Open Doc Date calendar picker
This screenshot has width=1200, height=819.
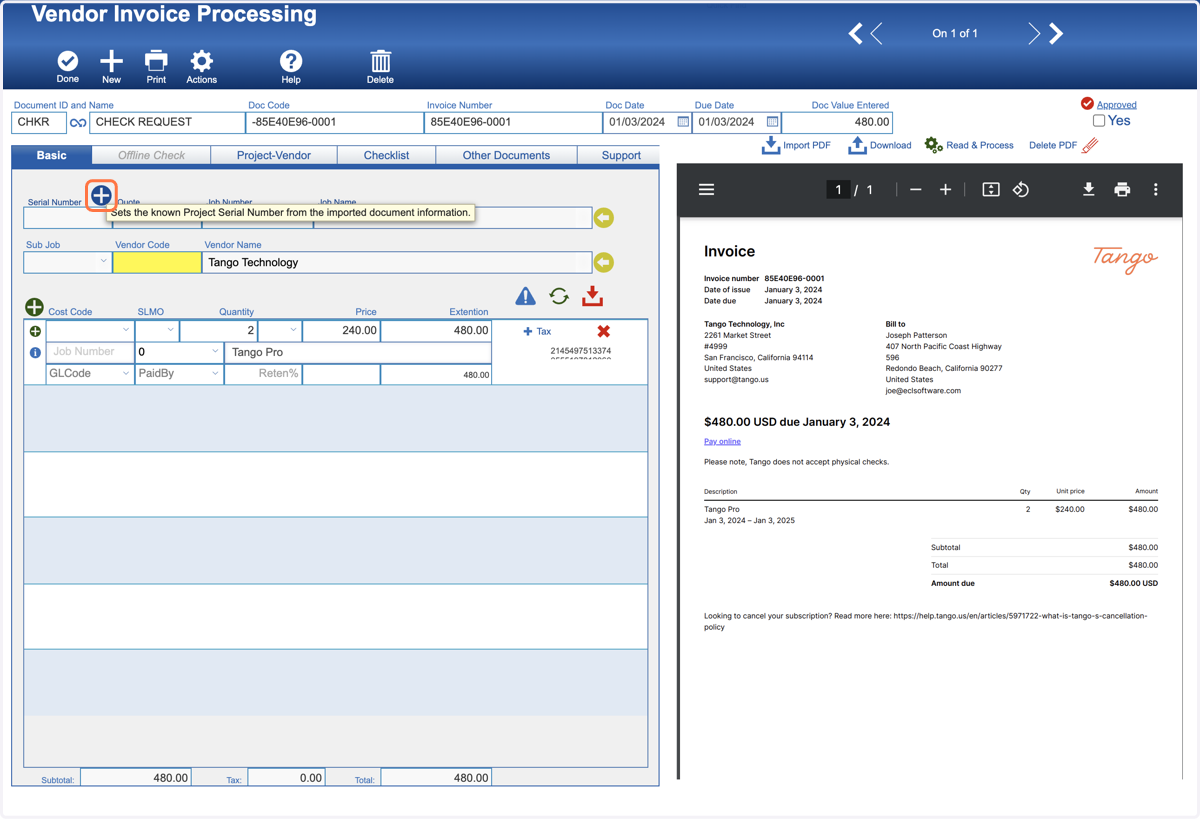(x=683, y=122)
